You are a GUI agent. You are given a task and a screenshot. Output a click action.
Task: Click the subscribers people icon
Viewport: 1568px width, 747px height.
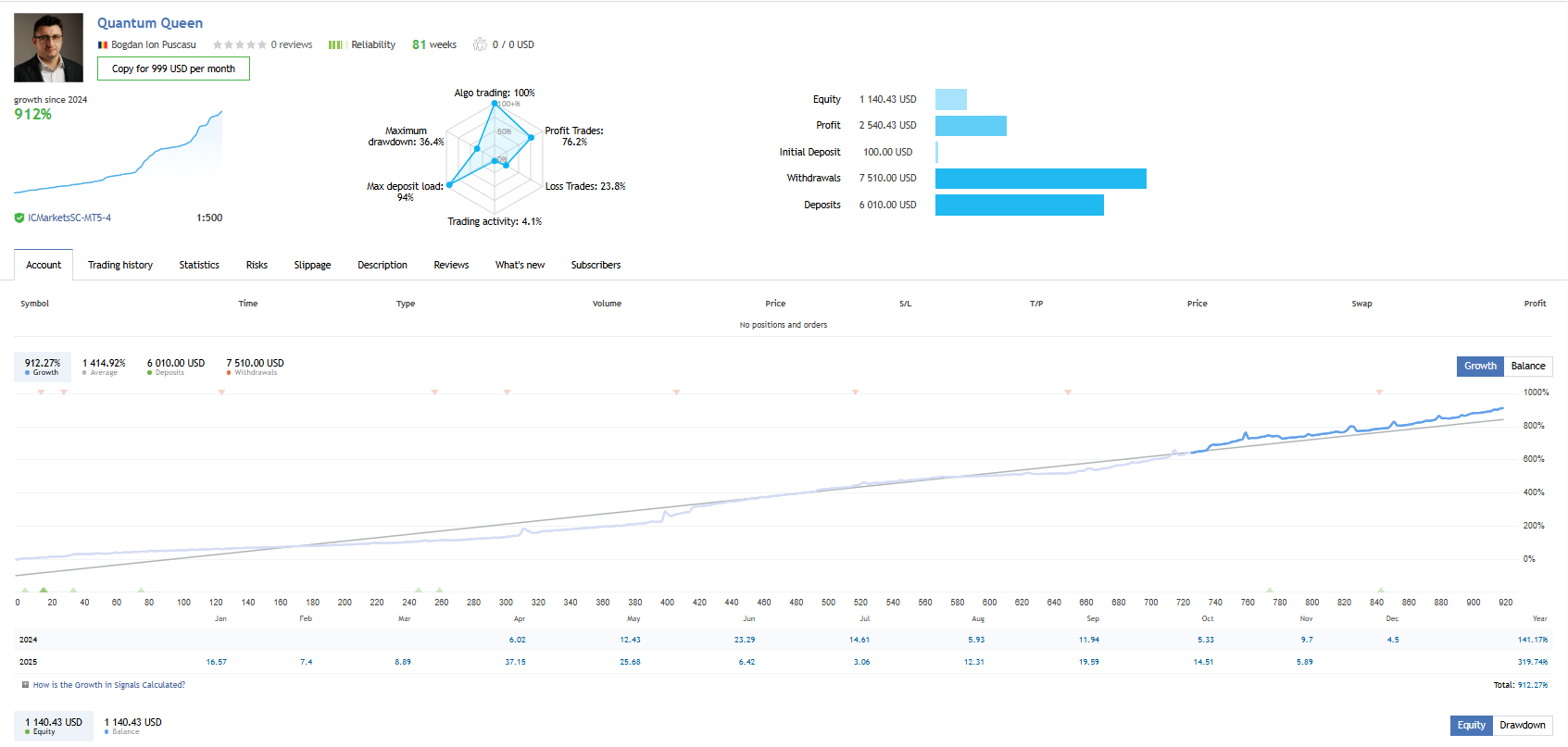pyautogui.click(x=480, y=44)
